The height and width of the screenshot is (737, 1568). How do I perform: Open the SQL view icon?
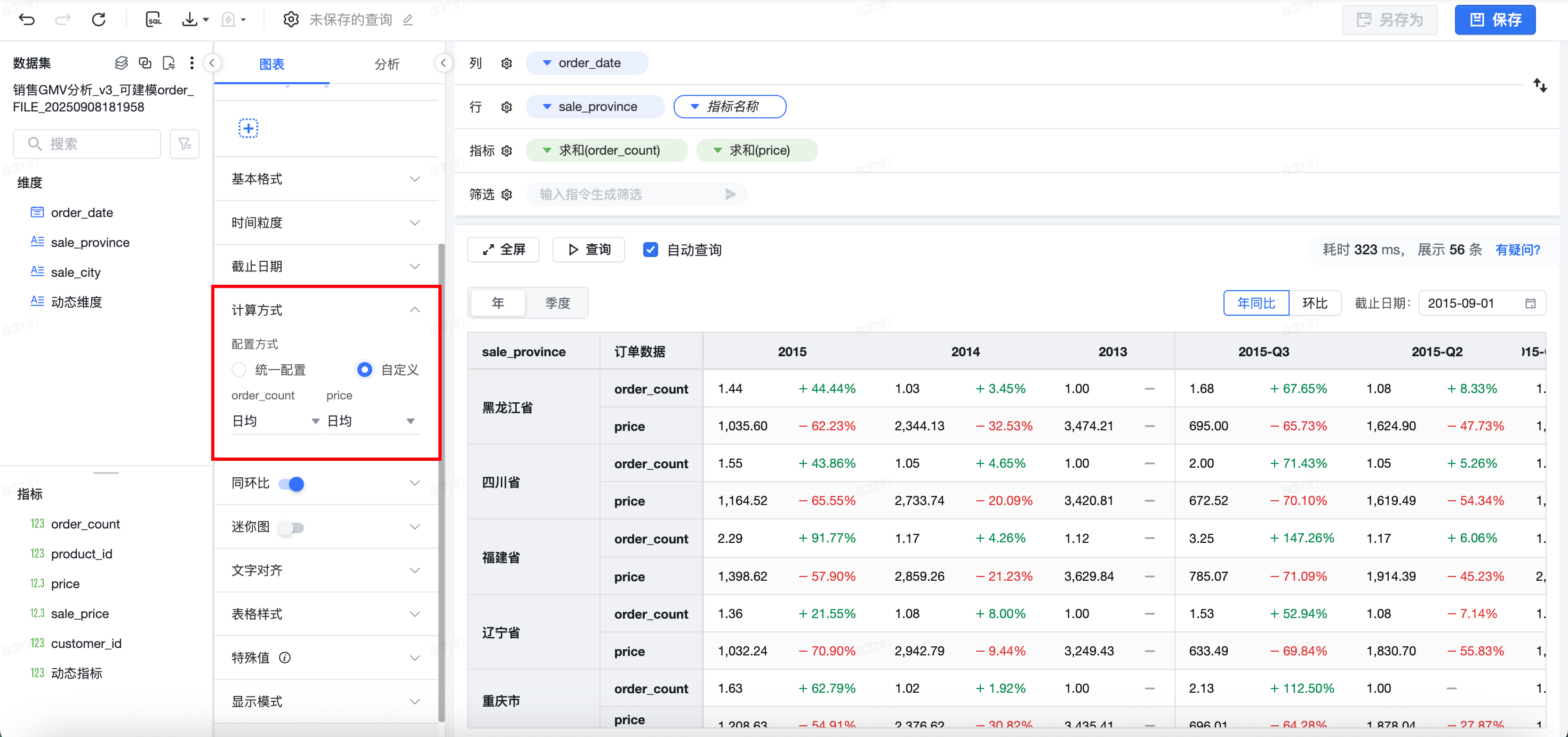click(x=154, y=20)
